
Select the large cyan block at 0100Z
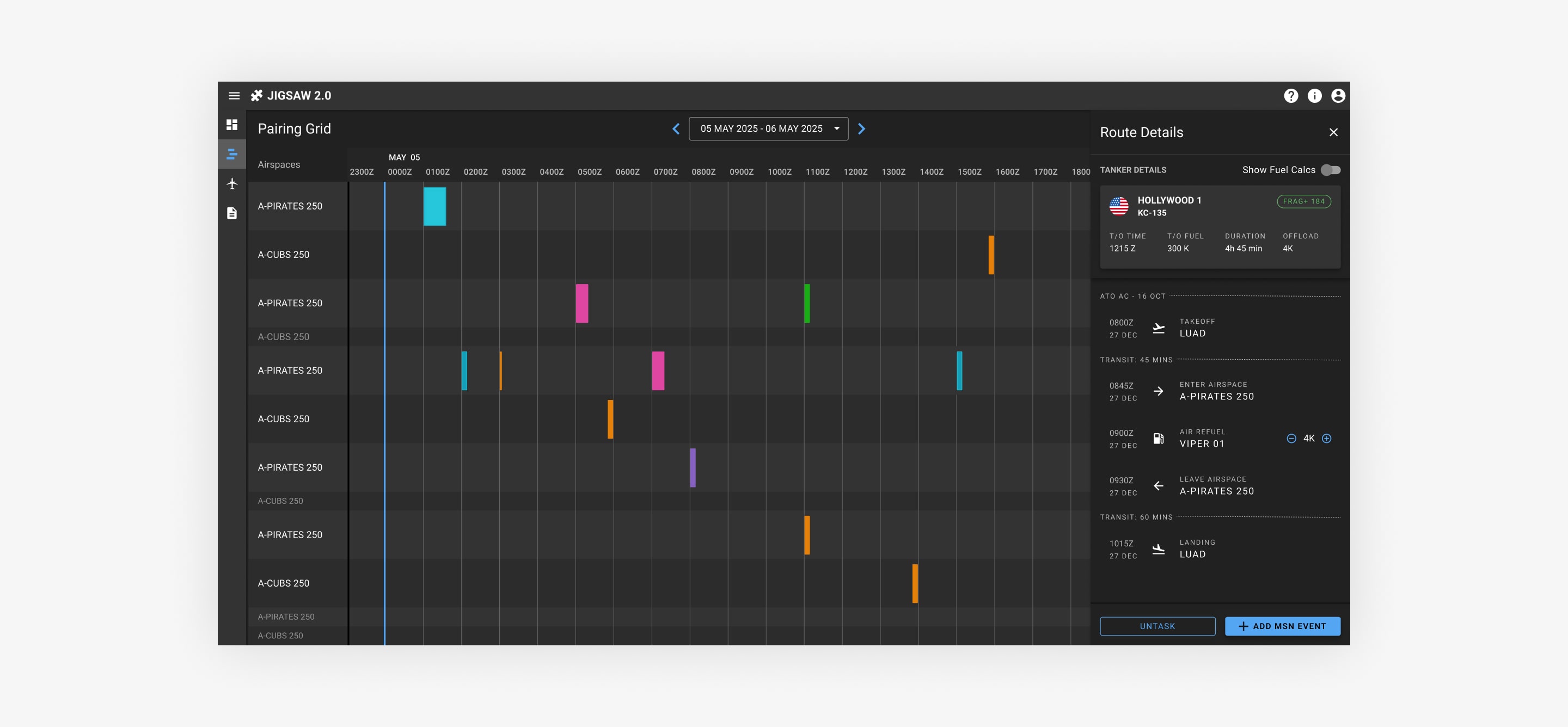[x=434, y=206]
